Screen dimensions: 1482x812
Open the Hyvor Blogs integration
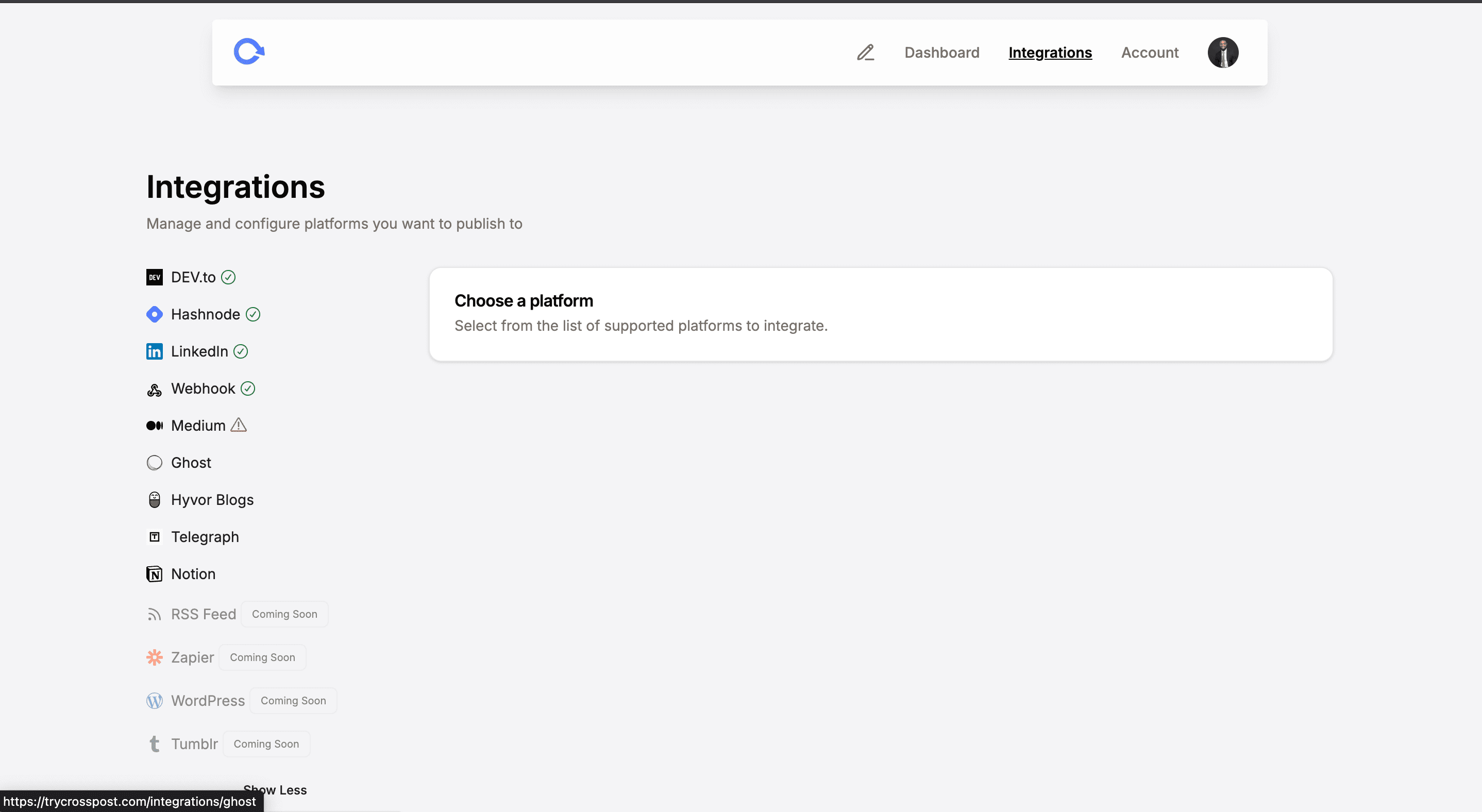click(x=212, y=500)
